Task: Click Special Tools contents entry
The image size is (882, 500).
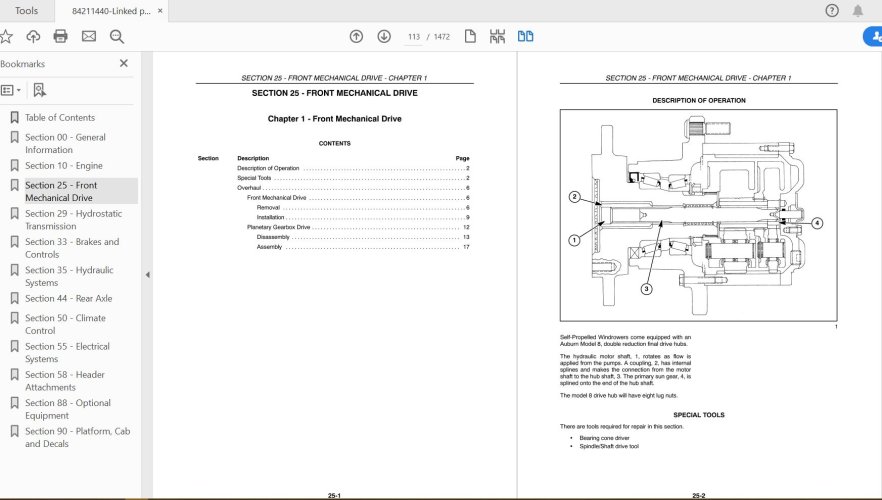Action: [x=353, y=178]
